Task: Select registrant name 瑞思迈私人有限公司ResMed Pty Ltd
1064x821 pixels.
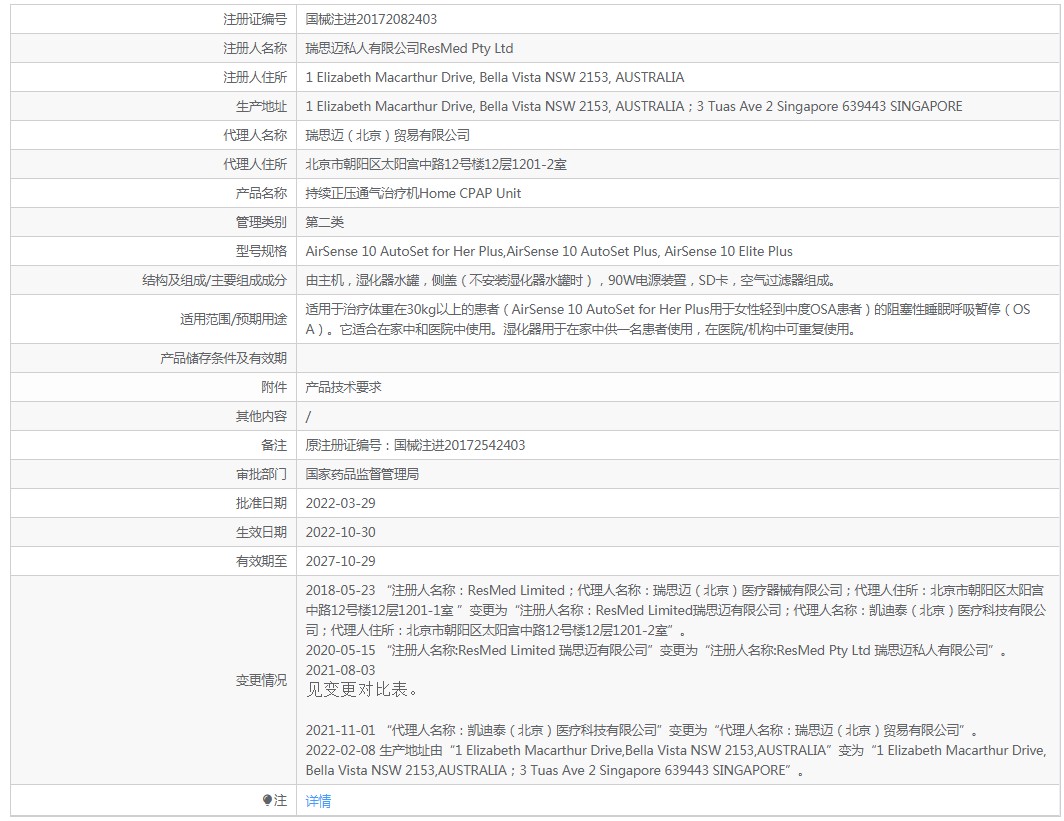Action: (409, 48)
